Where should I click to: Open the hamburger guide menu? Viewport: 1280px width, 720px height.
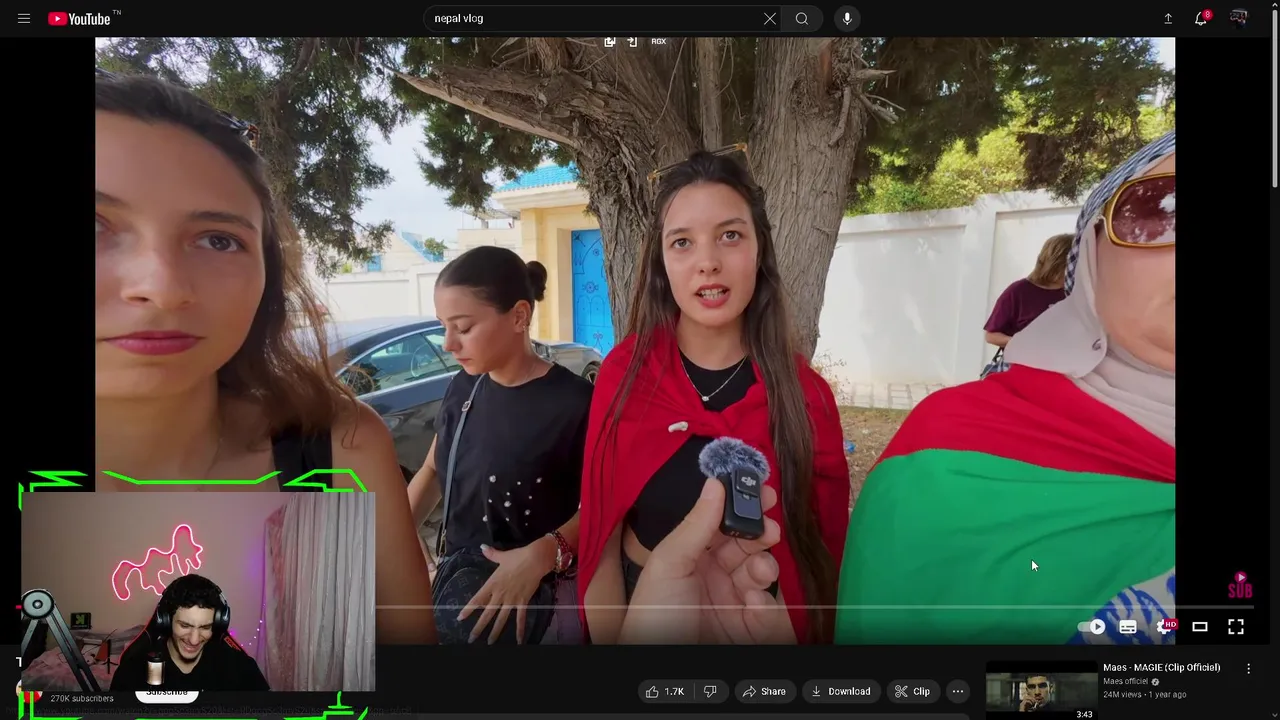24,19
